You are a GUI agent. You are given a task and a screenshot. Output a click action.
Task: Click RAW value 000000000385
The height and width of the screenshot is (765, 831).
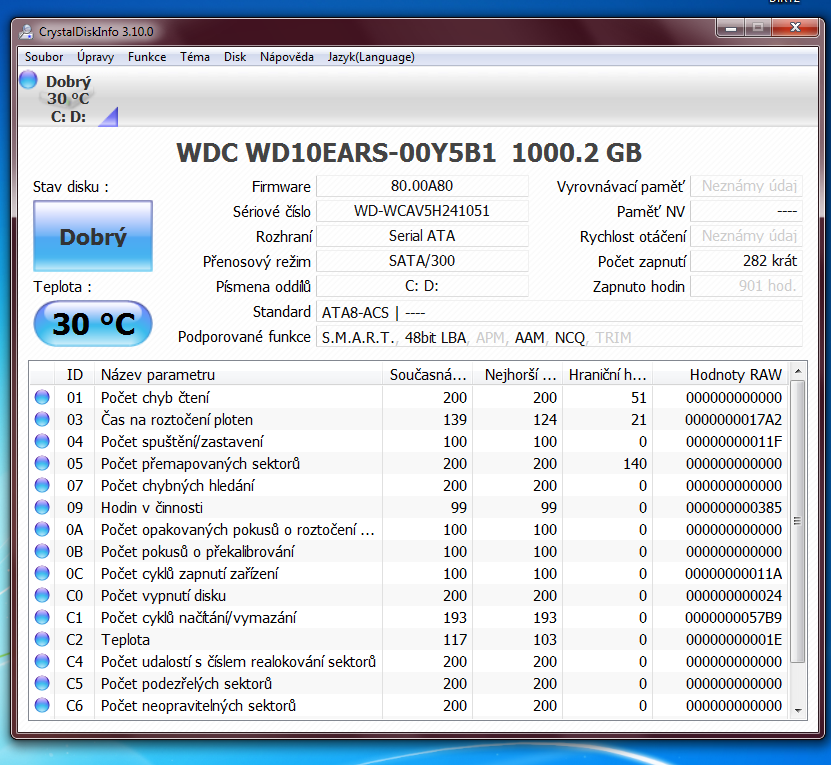[x=733, y=507]
